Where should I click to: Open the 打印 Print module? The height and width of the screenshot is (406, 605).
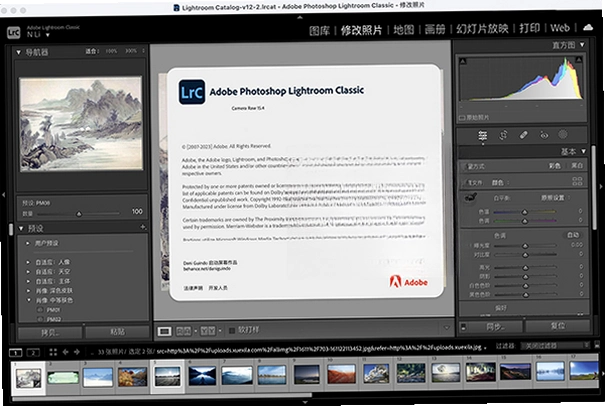(x=529, y=28)
